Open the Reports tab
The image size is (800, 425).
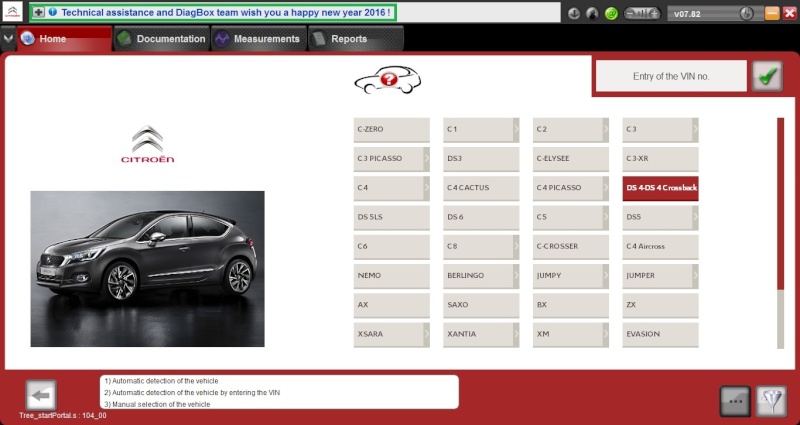[356, 39]
